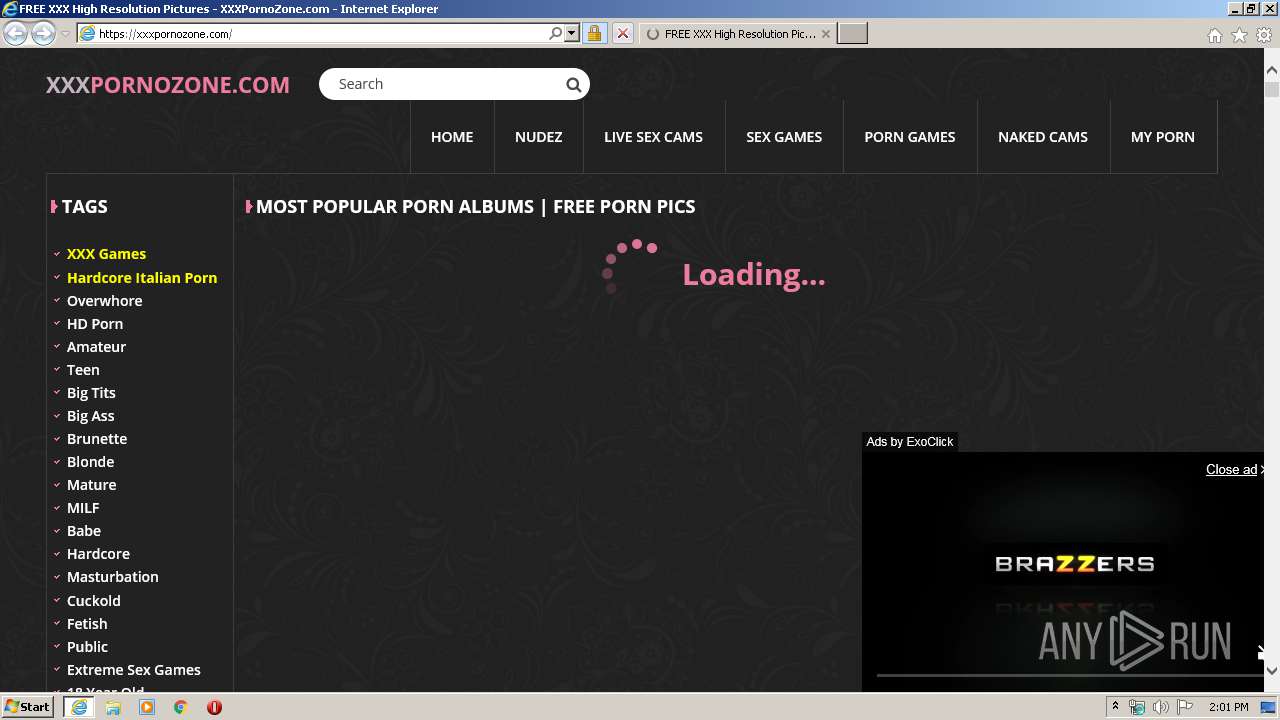Select the Amateur tag link
Viewport: 1280px width, 720px height.
point(96,347)
